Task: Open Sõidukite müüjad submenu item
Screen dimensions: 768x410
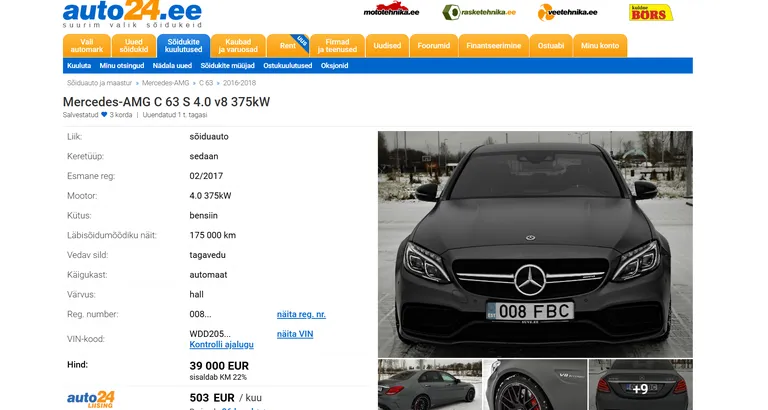Action: point(227,66)
